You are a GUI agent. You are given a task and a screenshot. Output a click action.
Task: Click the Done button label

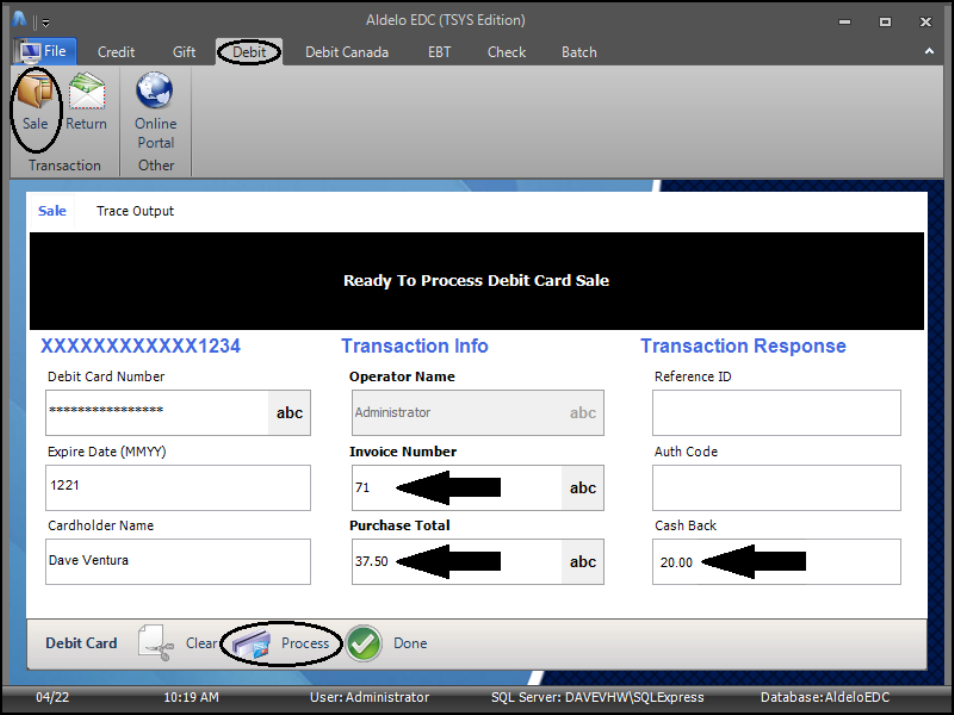pyautogui.click(x=410, y=643)
